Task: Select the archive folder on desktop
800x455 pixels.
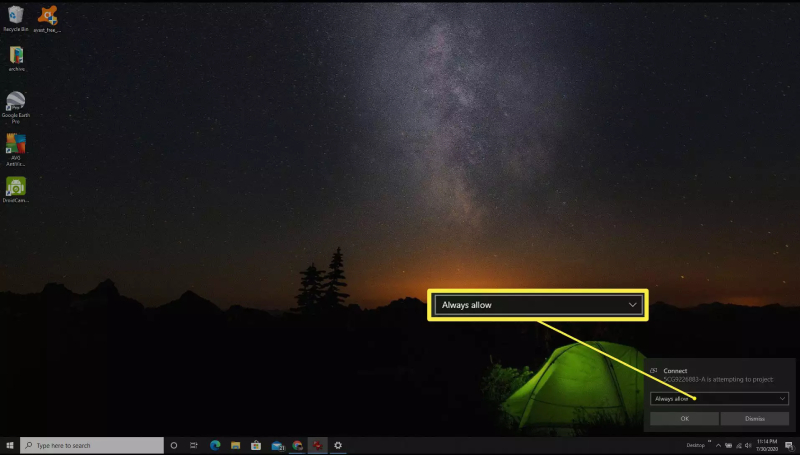Action: [16, 55]
